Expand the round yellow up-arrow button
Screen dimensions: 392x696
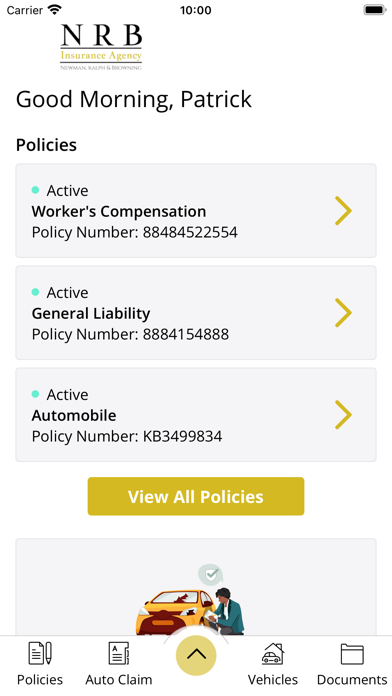tap(196, 655)
